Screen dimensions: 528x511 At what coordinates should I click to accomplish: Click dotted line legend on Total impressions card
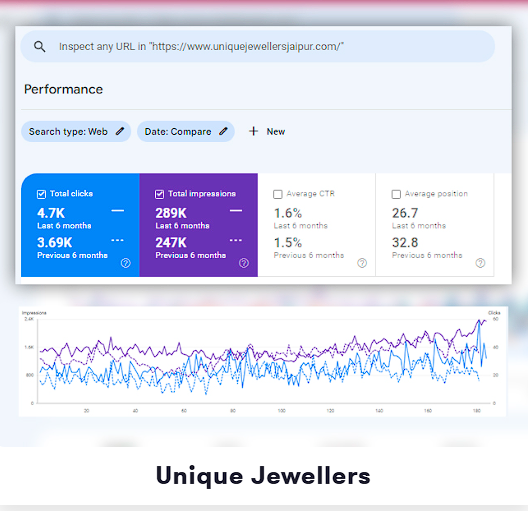236,240
